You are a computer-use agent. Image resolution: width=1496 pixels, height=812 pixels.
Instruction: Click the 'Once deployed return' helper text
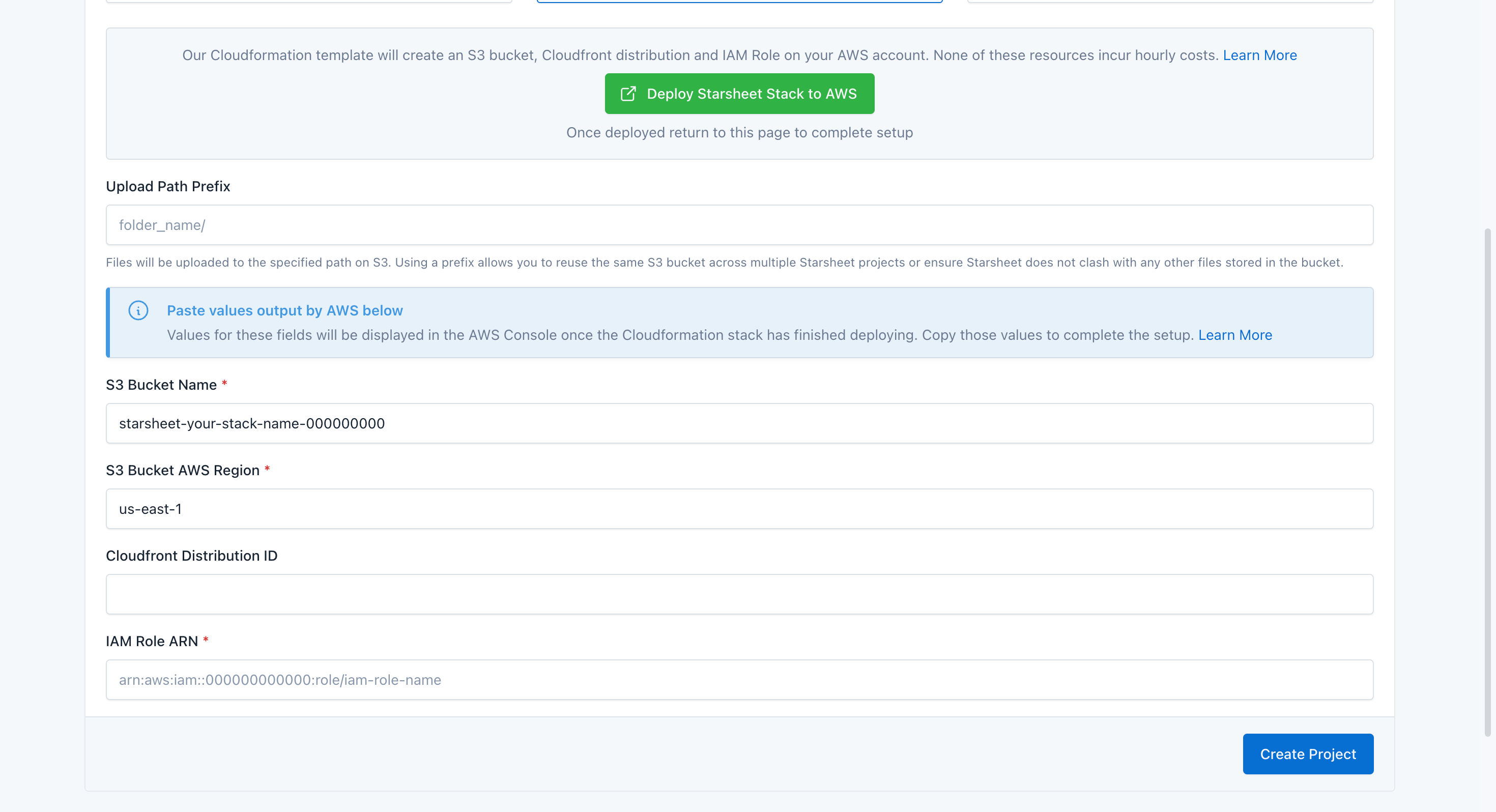point(739,132)
